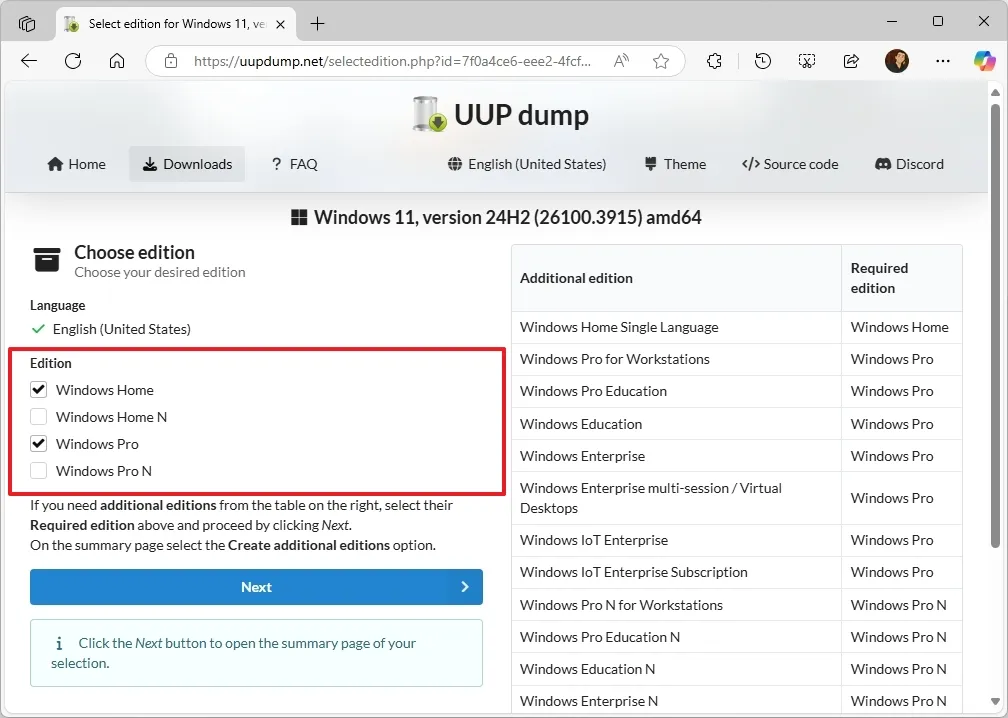Screen dimensions: 1008x718
Task: Open the Source code page icon
Action: pyautogui.click(x=749, y=164)
